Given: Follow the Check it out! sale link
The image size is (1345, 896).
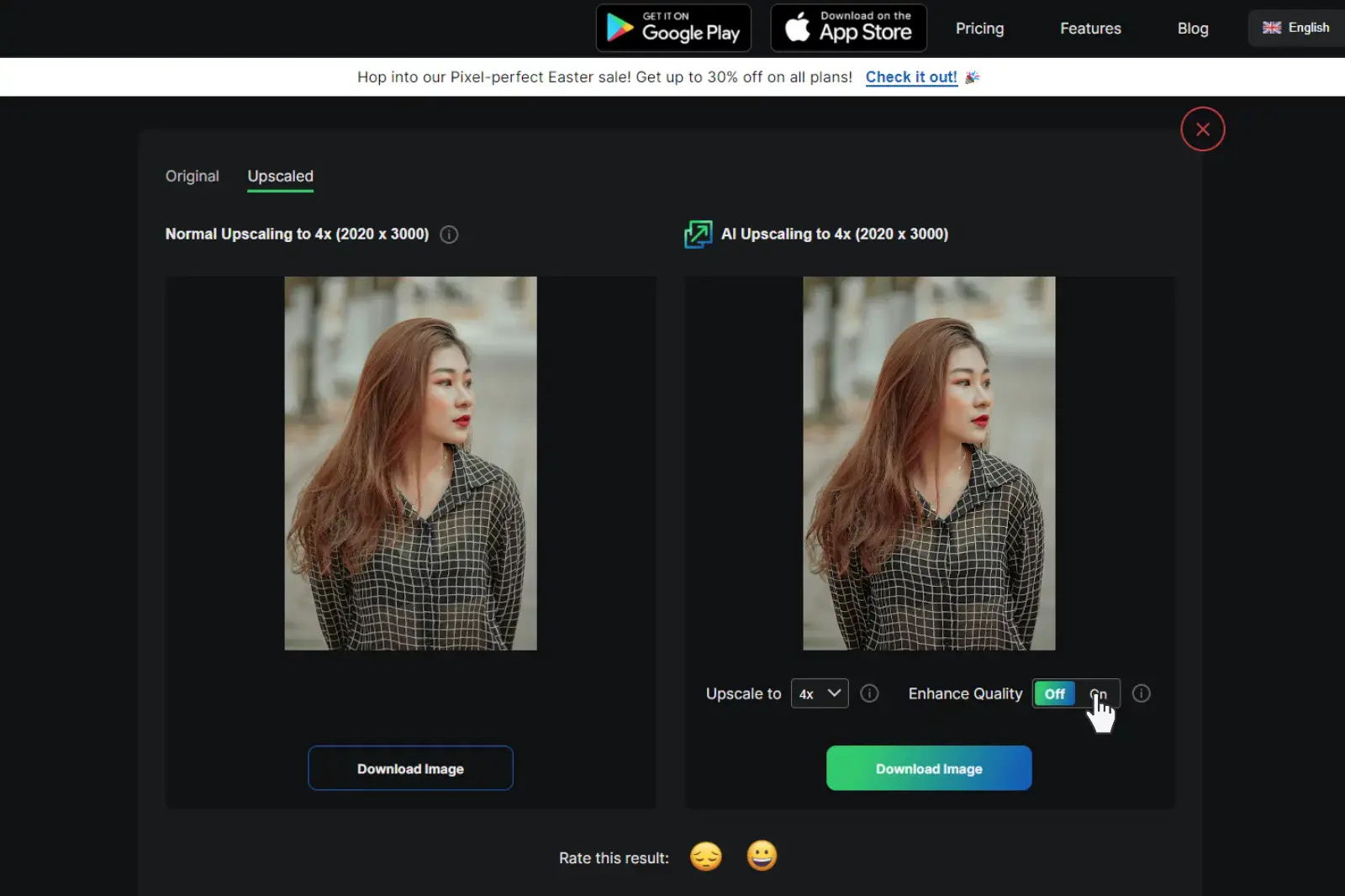Looking at the screenshot, I should click(x=911, y=77).
